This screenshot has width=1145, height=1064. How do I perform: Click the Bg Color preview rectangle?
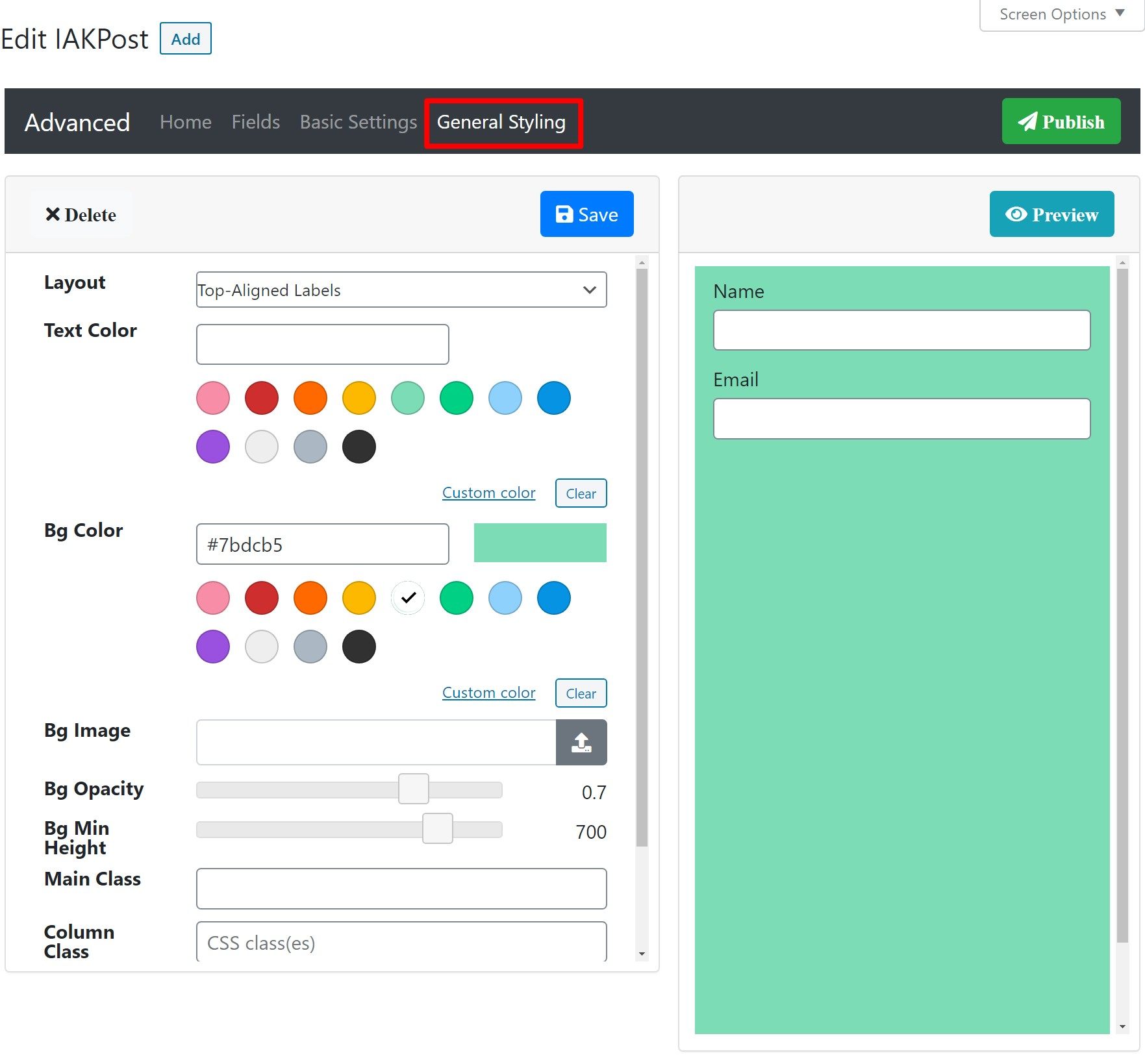click(540, 543)
